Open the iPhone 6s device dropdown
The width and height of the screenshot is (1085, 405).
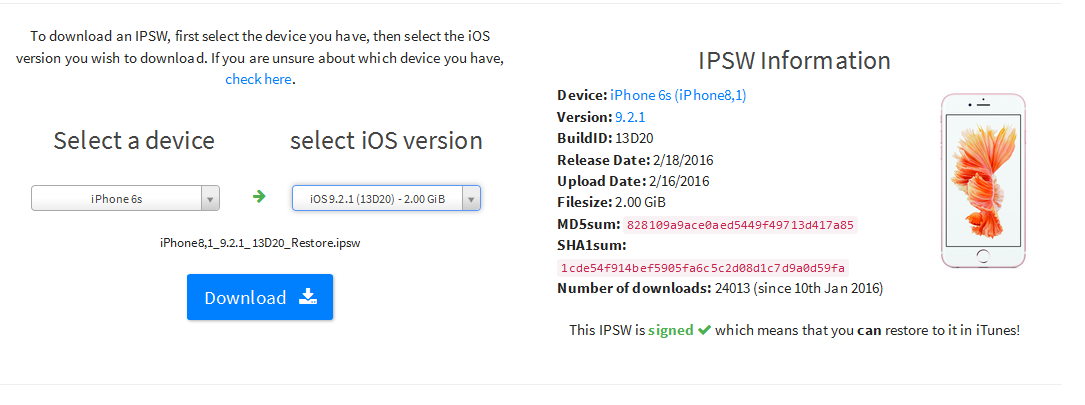click(125, 198)
